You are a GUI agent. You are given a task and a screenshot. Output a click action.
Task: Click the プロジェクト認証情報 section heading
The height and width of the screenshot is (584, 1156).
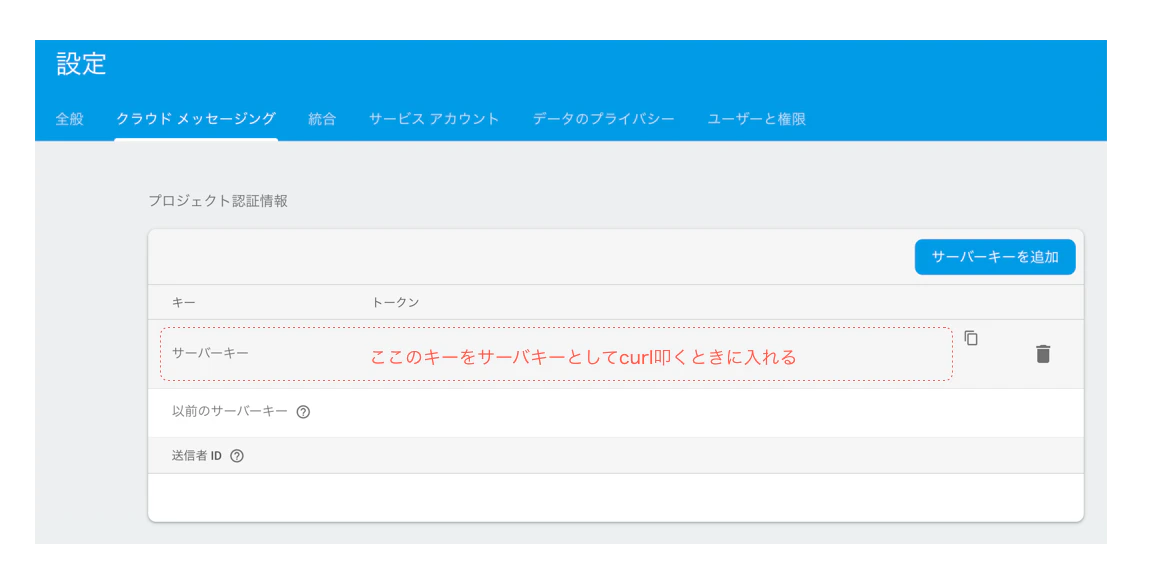[x=218, y=201]
